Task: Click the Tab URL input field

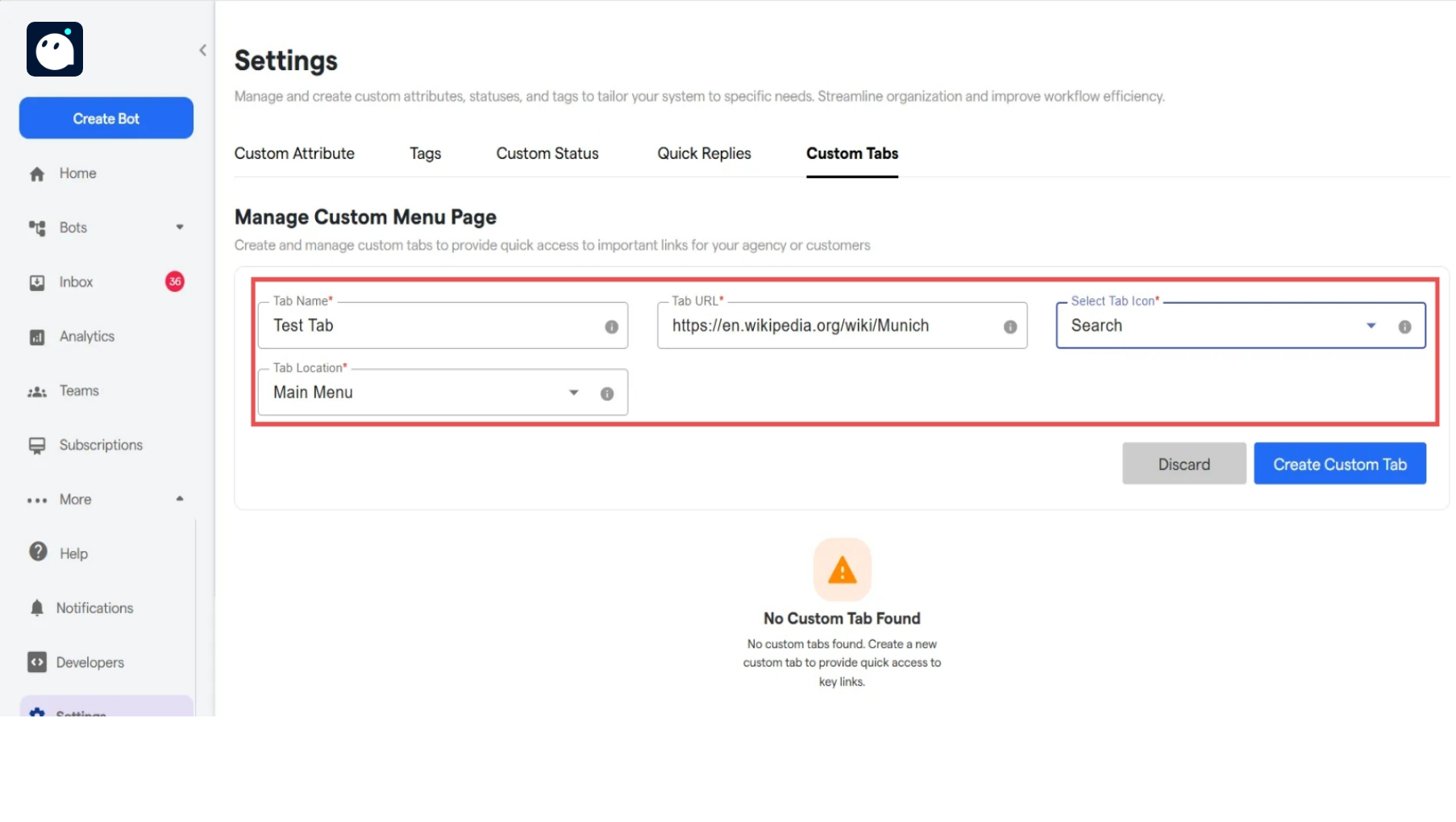Action: 842,326
